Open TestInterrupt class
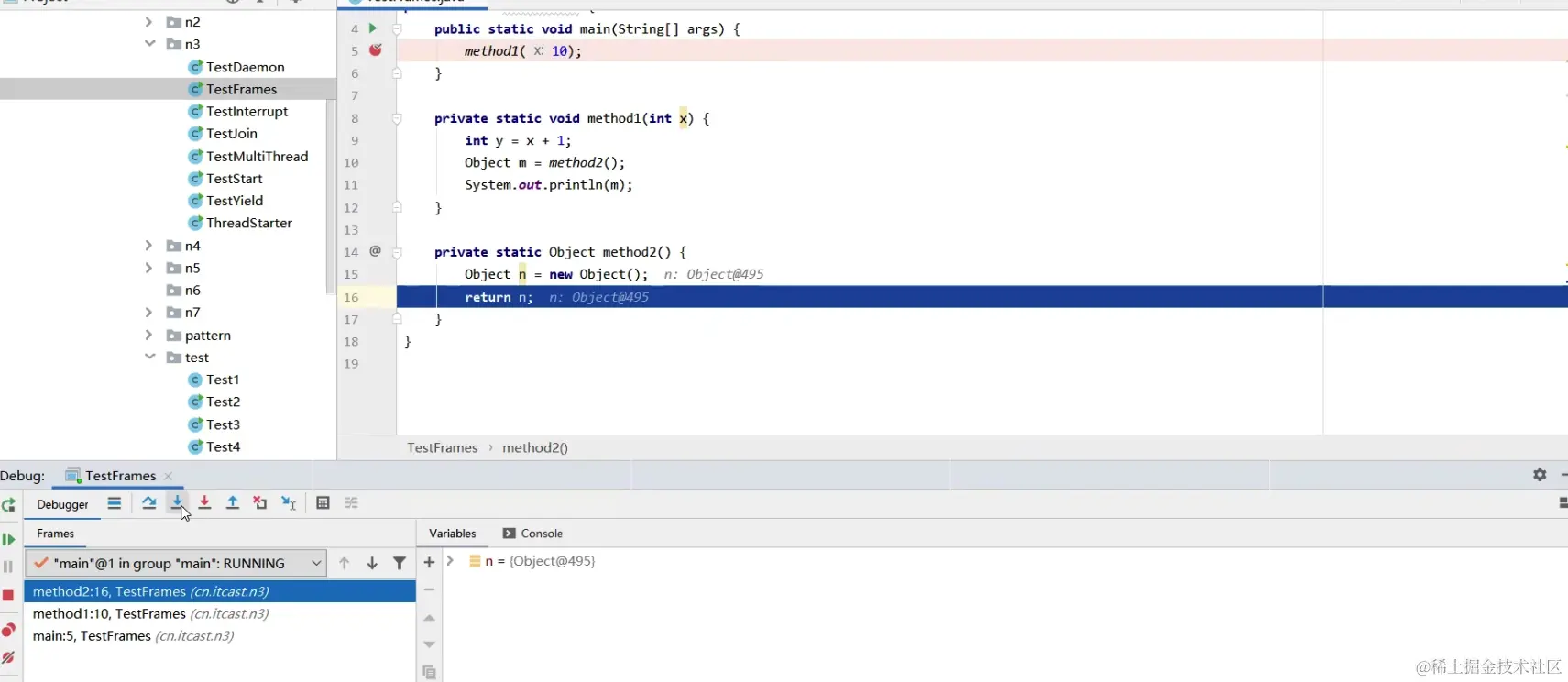The image size is (1568, 682). coord(237,111)
